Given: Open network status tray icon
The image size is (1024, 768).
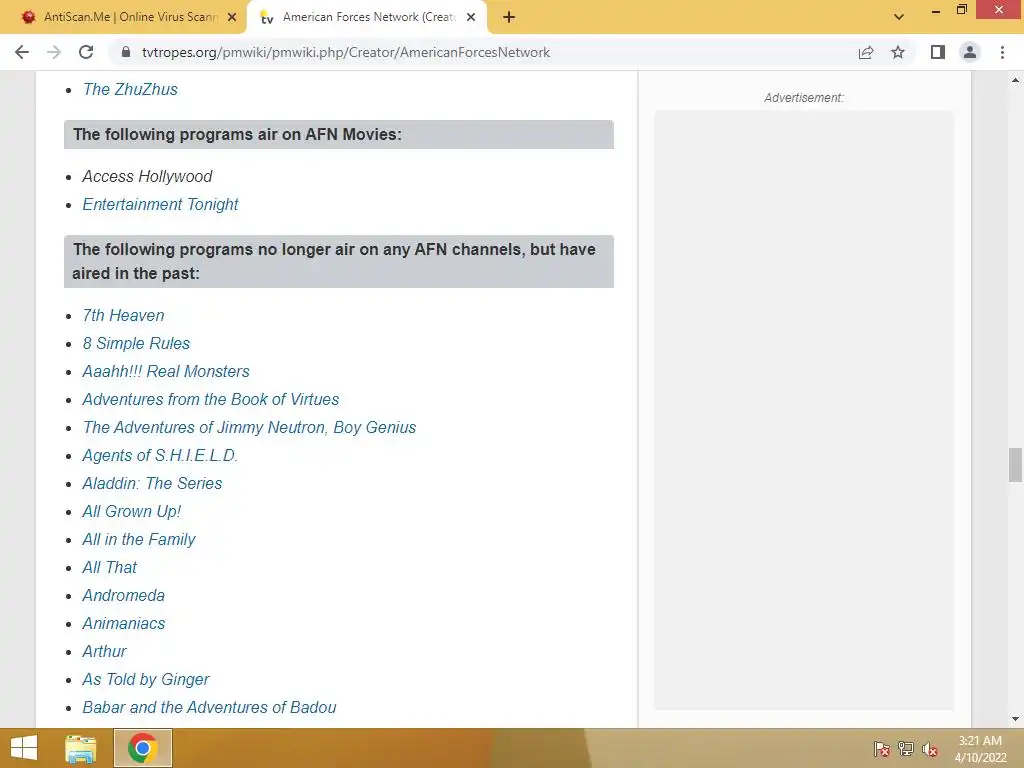Looking at the screenshot, I should [x=906, y=749].
